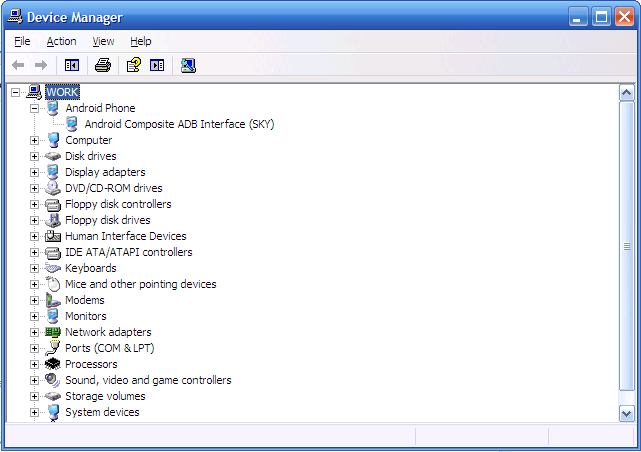Click the Ports (COM & LPT) plug icon
641x452 pixels.
(x=53, y=348)
